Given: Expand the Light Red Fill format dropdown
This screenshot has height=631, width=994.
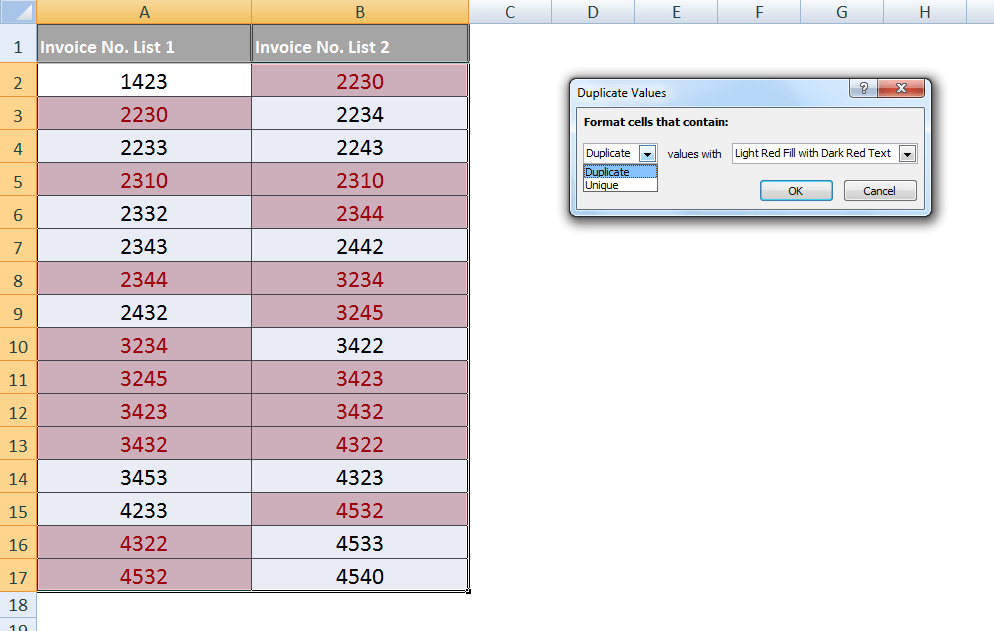Looking at the screenshot, I should [907, 153].
